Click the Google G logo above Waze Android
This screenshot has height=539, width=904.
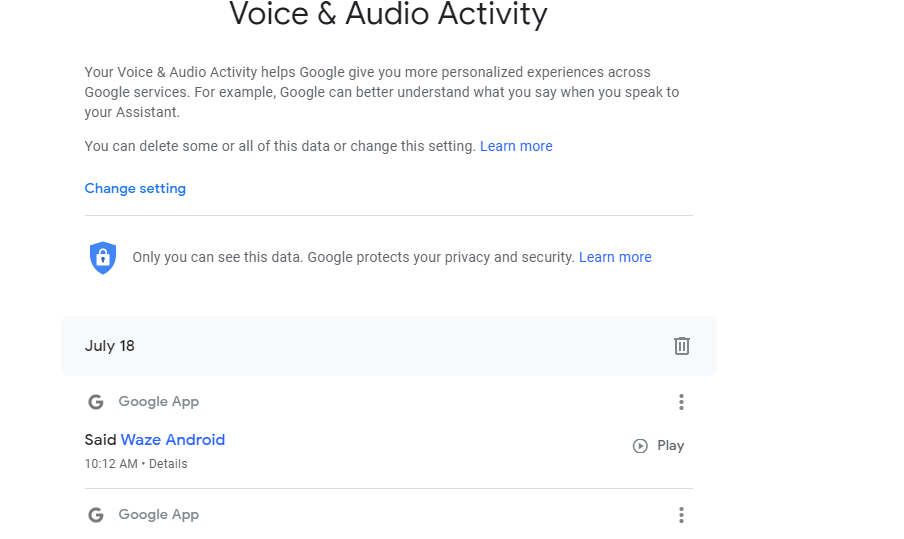tap(96, 402)
